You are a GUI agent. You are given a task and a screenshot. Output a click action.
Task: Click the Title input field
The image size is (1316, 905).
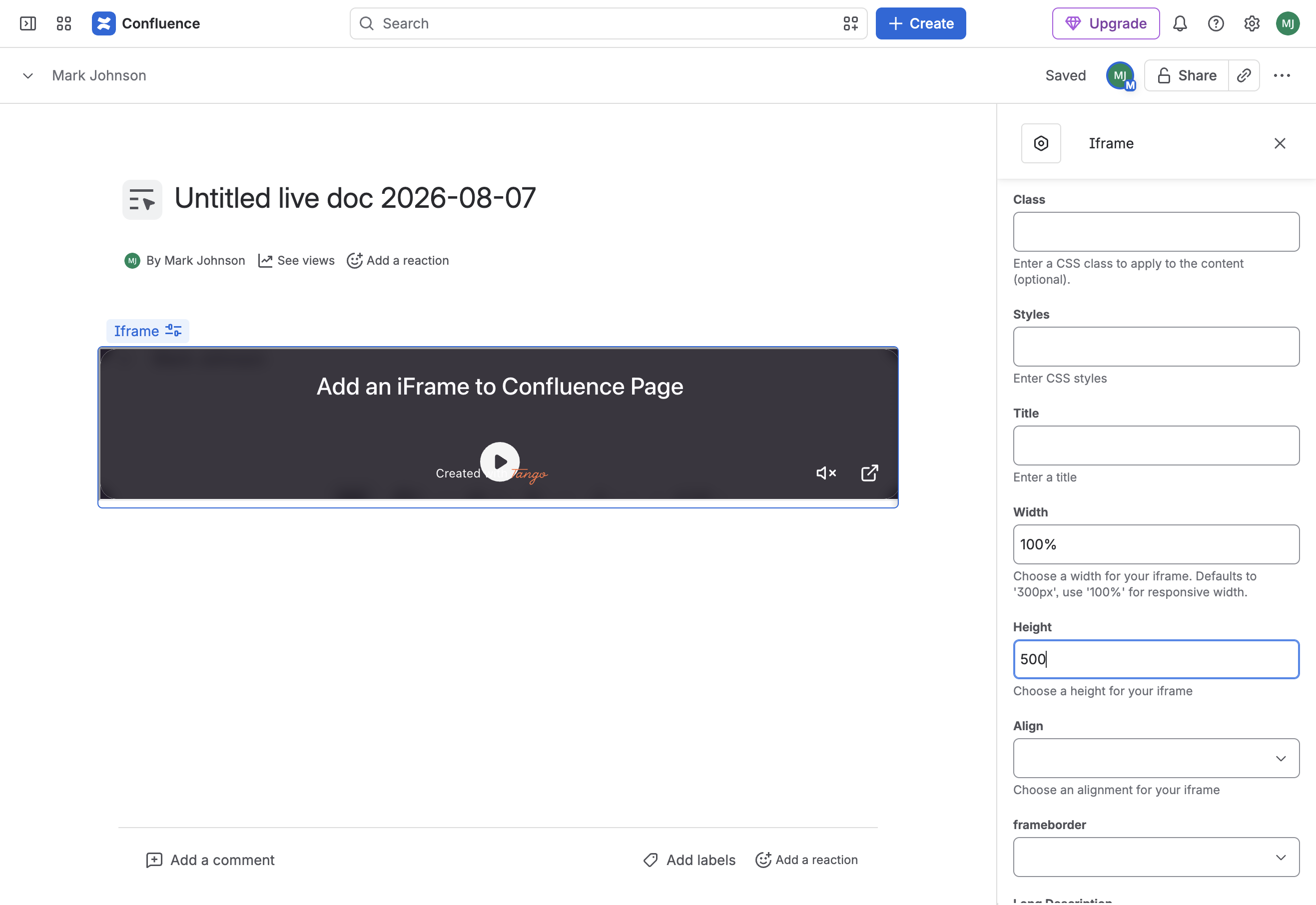point(1156,445)
